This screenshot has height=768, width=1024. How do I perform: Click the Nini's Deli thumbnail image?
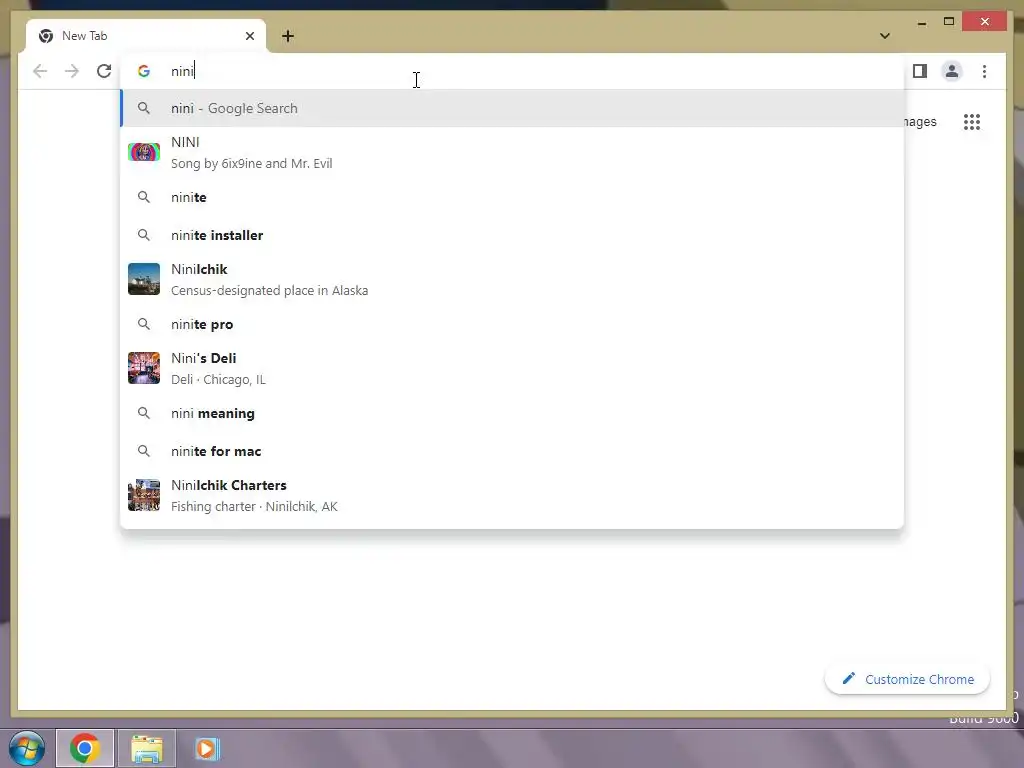(144, 368)
